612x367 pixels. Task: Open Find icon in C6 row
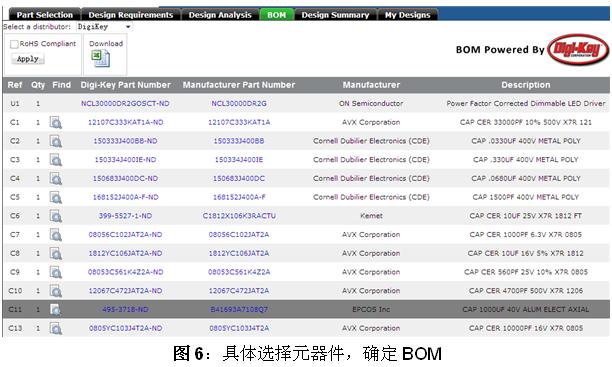[x=56, y=216]
